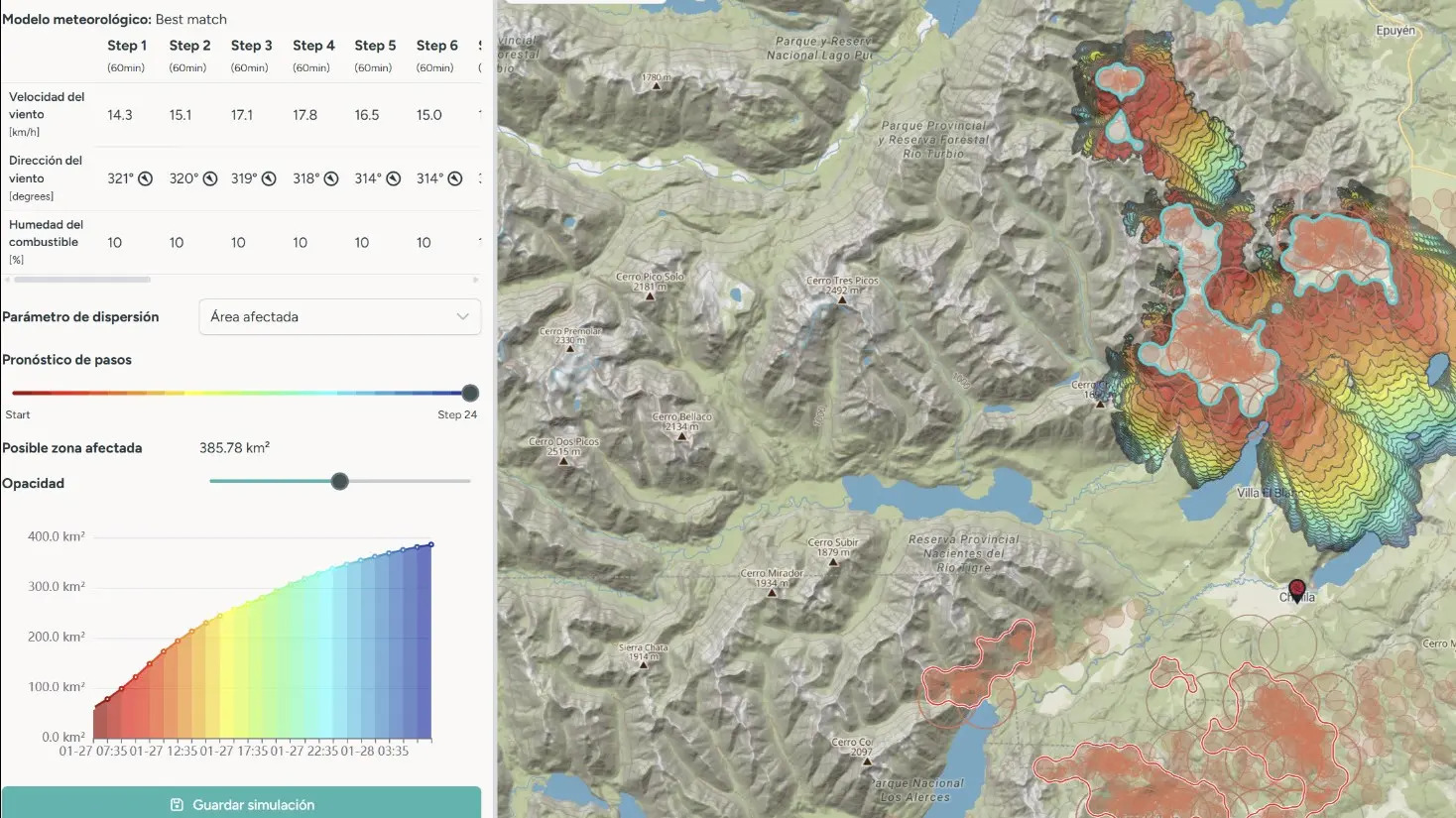Select the Step 1 column header
Viewport: 1456px width, 818px height.
click(127, 46)
